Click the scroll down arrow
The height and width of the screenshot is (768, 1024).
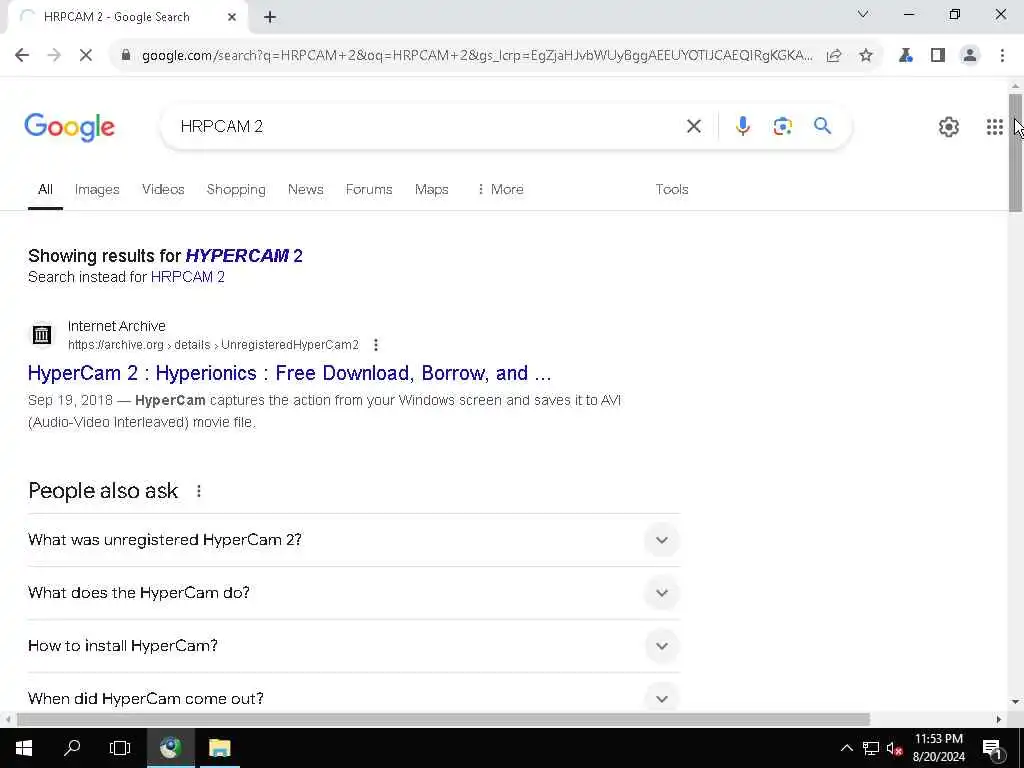1016,702
